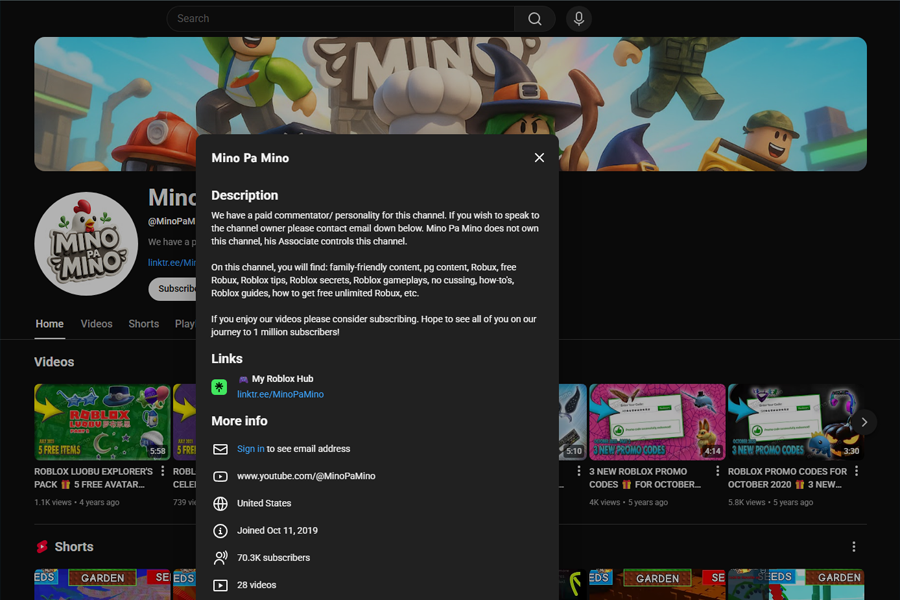Click the search magnifier icon

point(534,18)
